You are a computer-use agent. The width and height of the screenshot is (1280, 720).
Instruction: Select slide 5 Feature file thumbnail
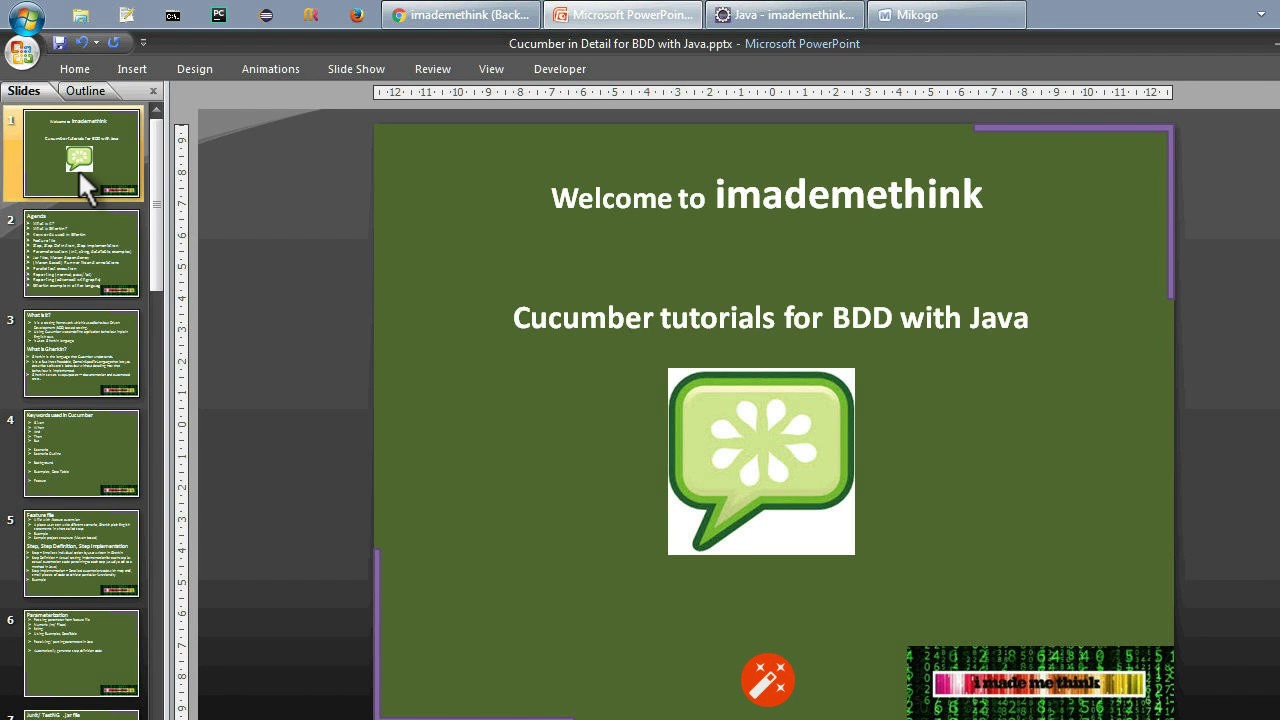(82, 554)
